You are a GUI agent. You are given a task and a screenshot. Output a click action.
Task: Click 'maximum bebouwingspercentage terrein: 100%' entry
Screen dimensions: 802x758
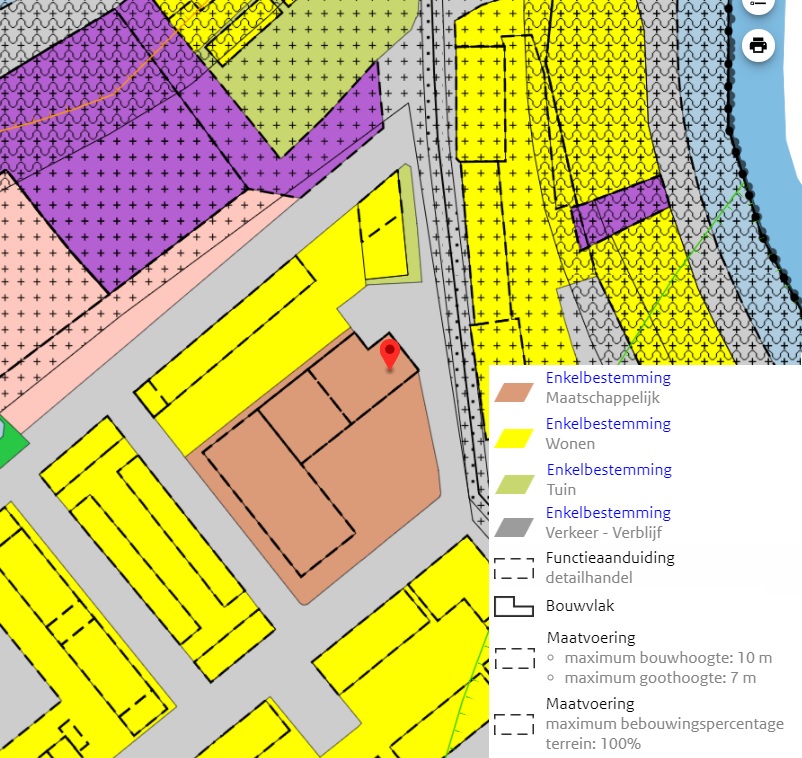(664, 734)
